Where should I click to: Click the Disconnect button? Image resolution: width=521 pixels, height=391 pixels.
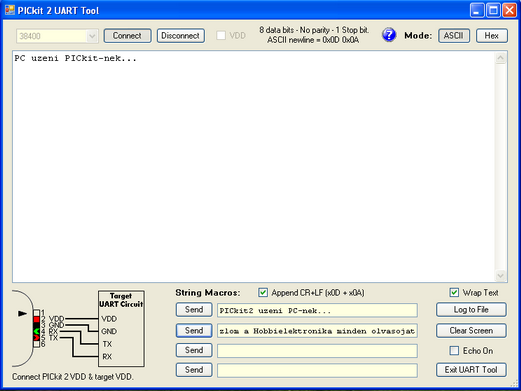pos(181,36)
